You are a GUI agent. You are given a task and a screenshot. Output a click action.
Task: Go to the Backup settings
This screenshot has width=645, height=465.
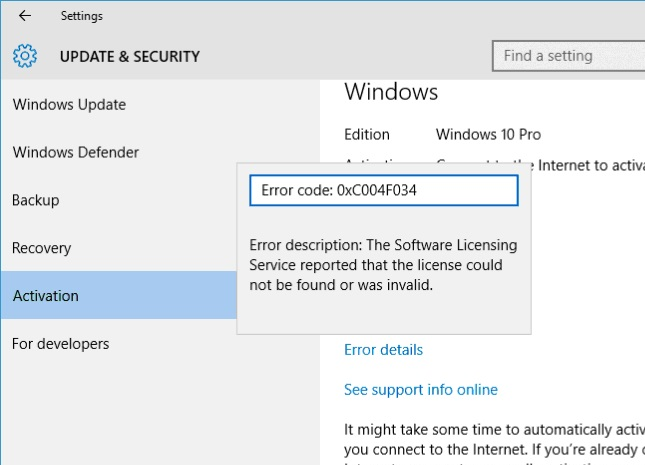[x=35, y=200]
